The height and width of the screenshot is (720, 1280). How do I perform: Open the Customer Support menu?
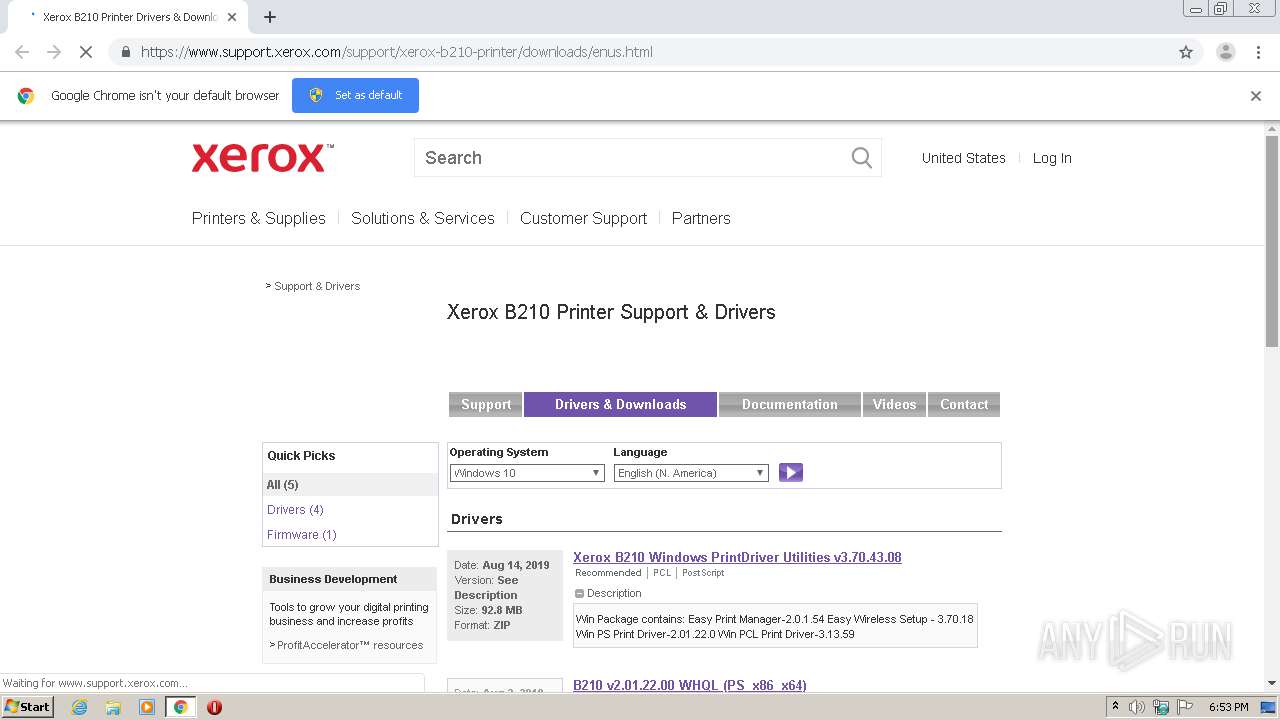[583, 218]
